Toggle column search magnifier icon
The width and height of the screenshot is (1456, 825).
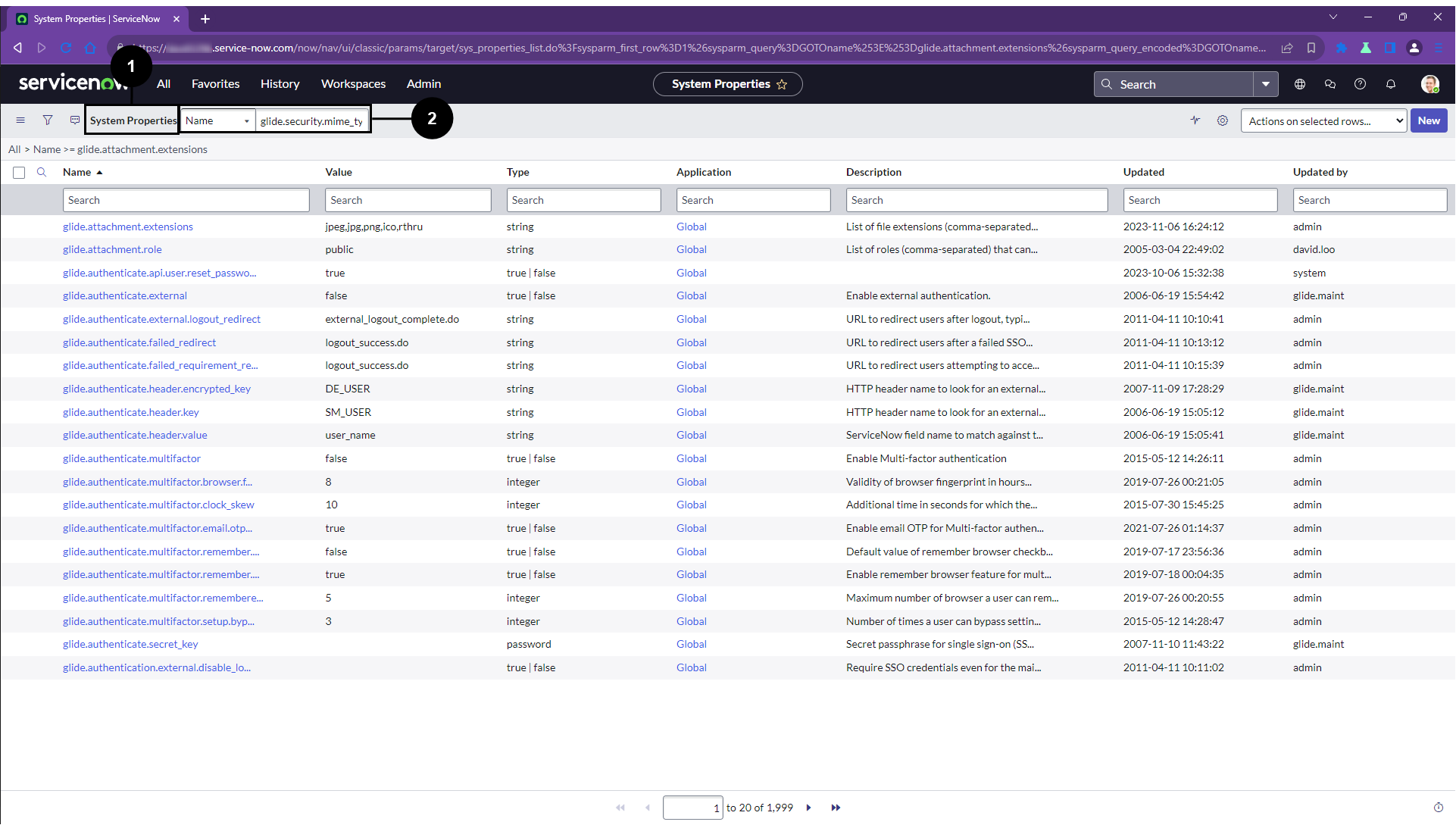(42, 172)
